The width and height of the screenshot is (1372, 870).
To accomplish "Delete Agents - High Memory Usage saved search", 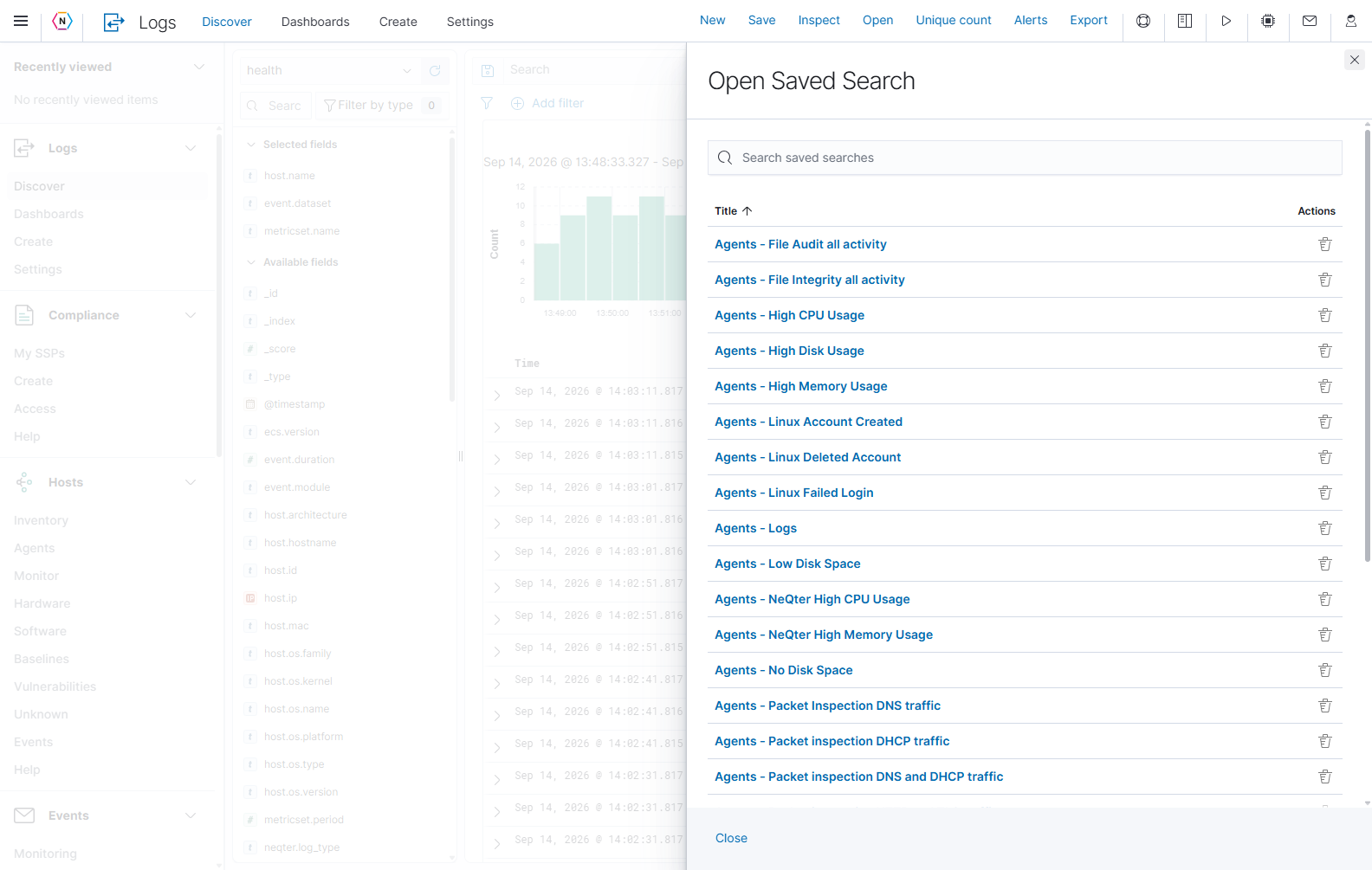I will point(1325,386).
